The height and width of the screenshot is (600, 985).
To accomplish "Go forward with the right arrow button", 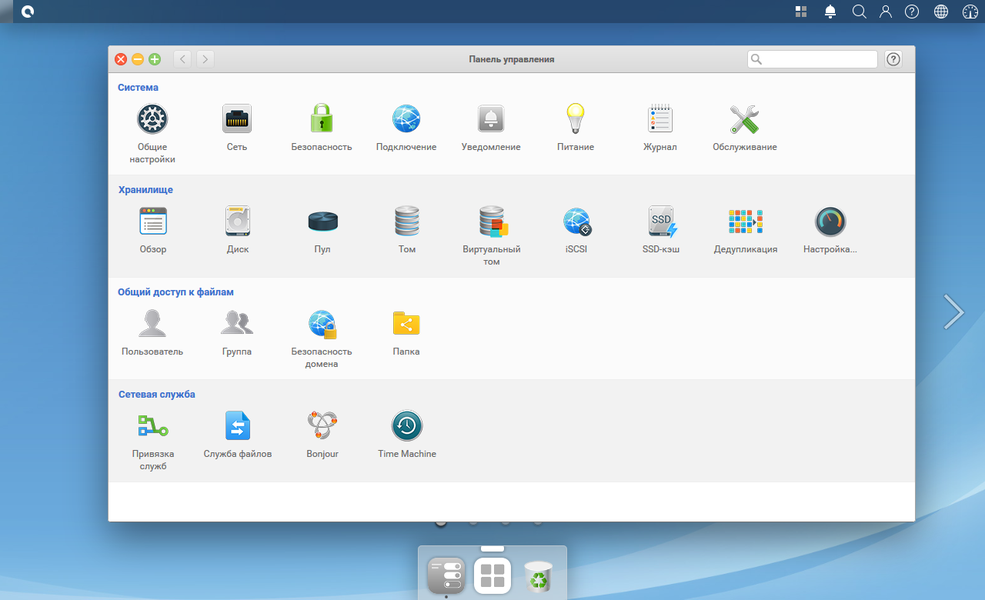I will 205,59.
